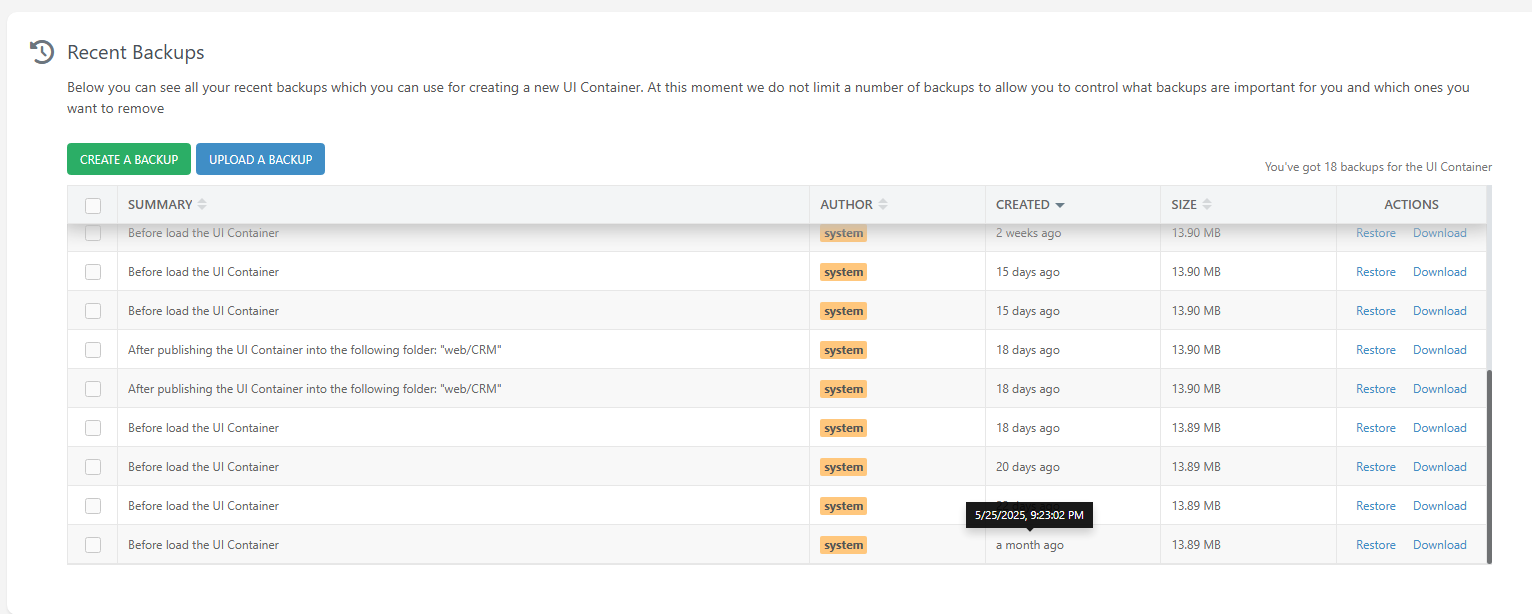The height and width of the screenshot is (614, 1532).
Task: Restore the 'Before load' backup from 18 days ago
Action: (x=1376, y=428)
